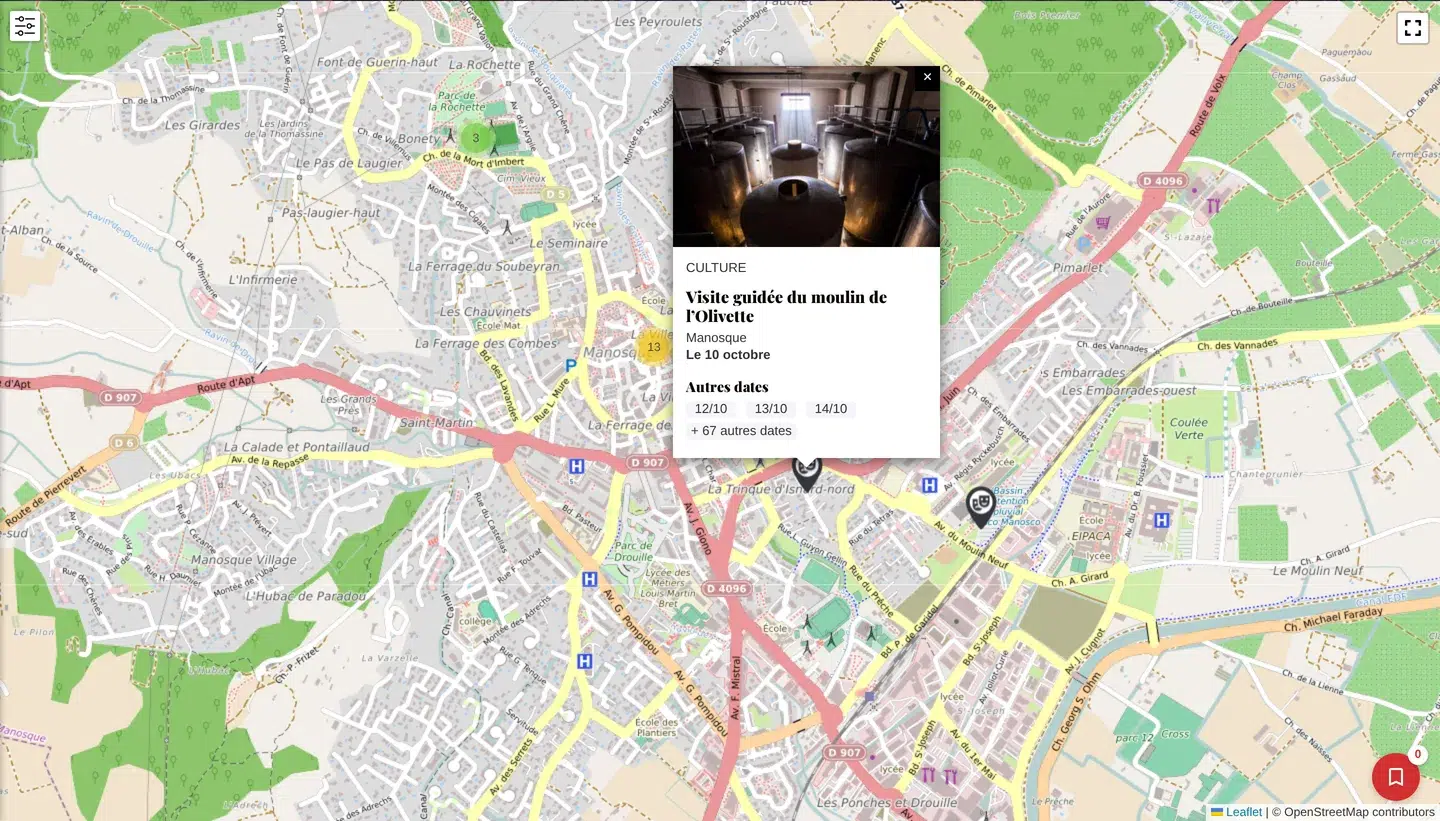Click the 'Les Chauvinets' label
The image size is (1440, 821).
tap(485, 312)
